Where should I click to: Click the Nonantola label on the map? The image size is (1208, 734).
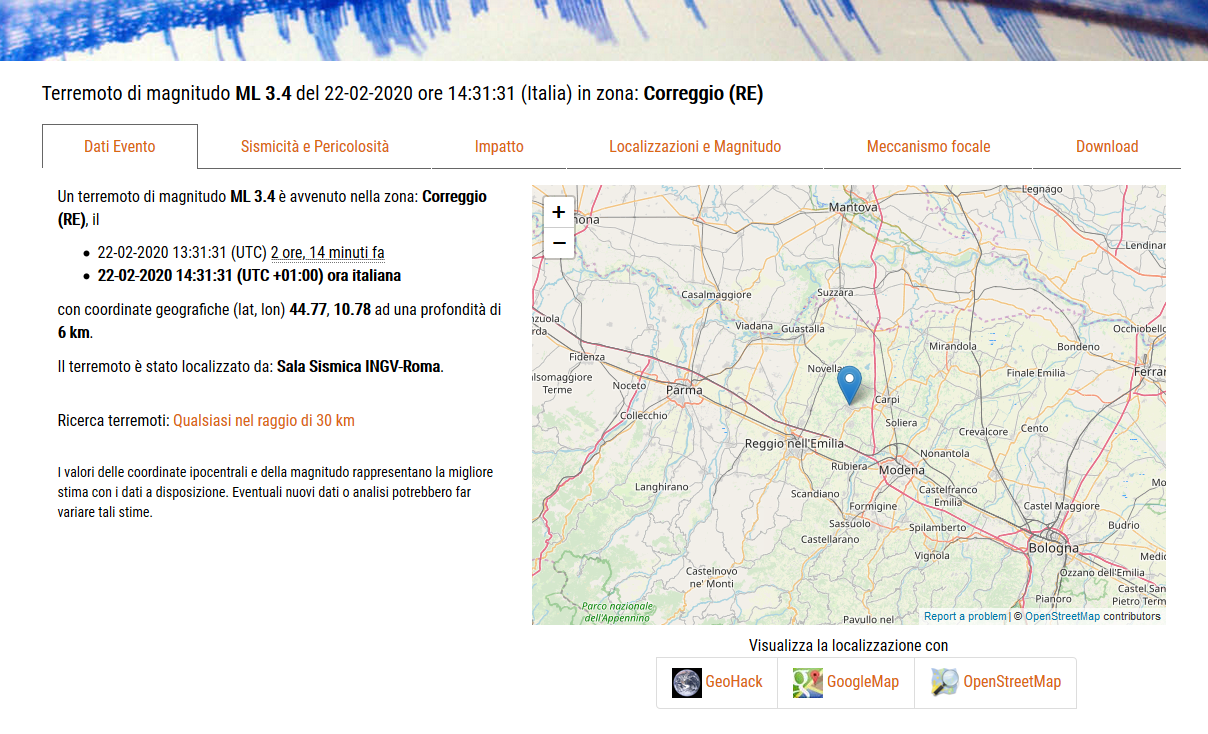945,454
